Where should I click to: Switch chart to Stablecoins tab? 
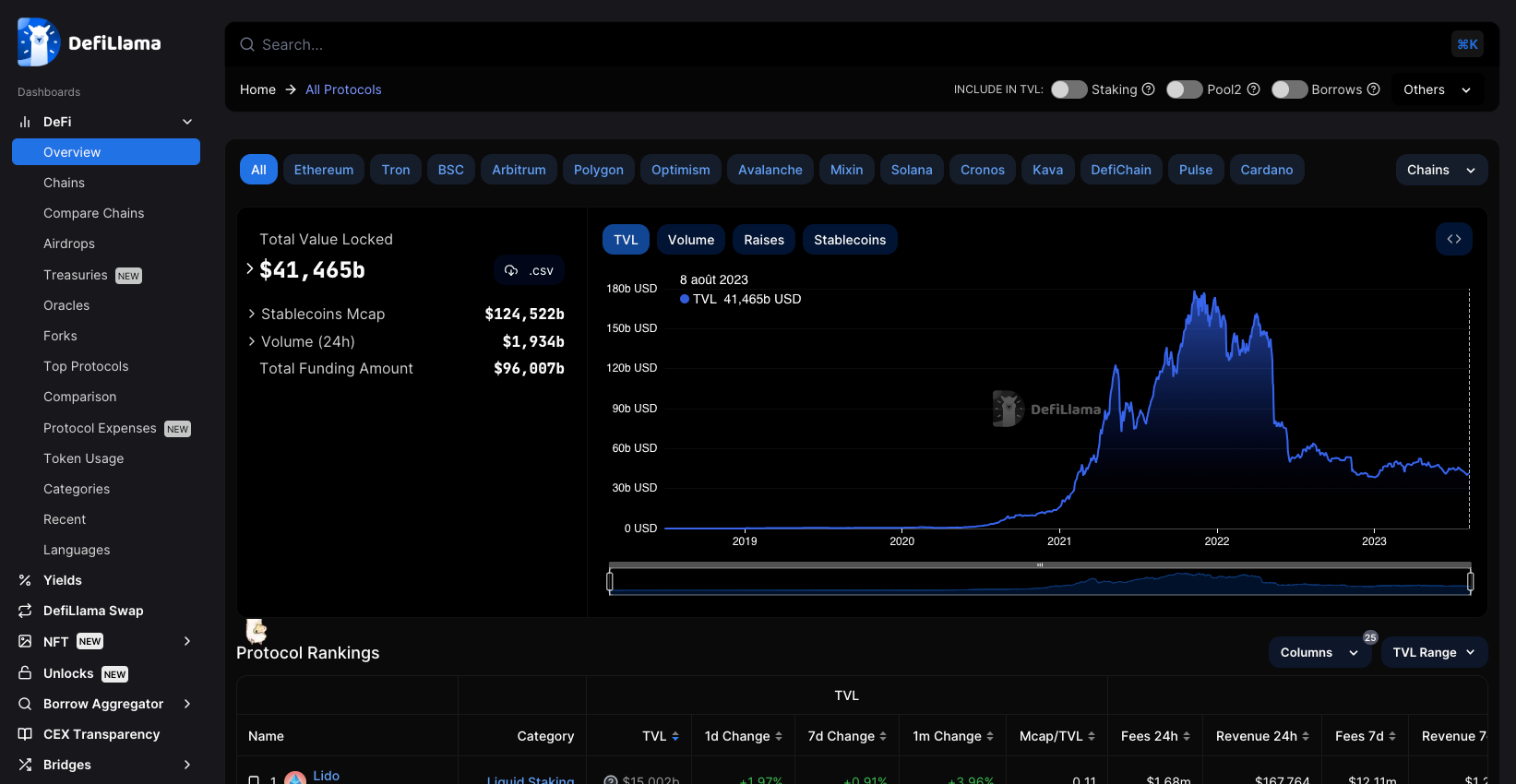[x=850, y=240]
